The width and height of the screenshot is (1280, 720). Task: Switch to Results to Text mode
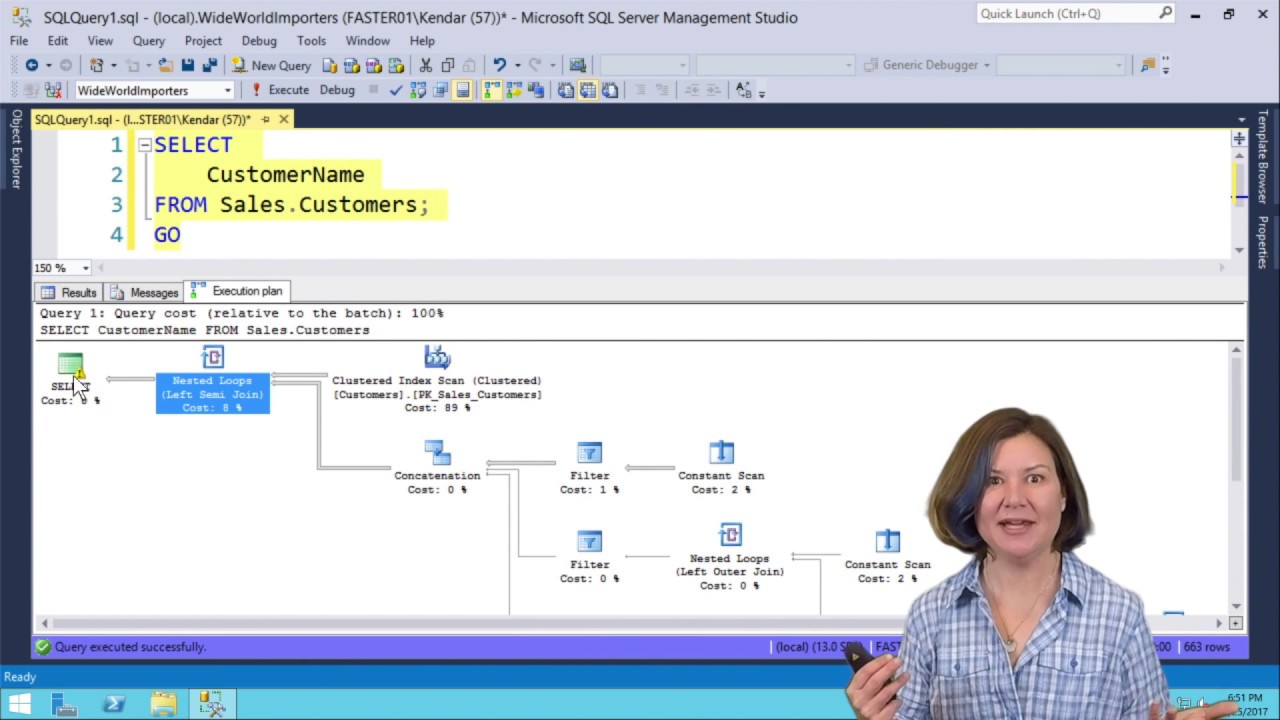pyautogui.click(x=565, y=90)
